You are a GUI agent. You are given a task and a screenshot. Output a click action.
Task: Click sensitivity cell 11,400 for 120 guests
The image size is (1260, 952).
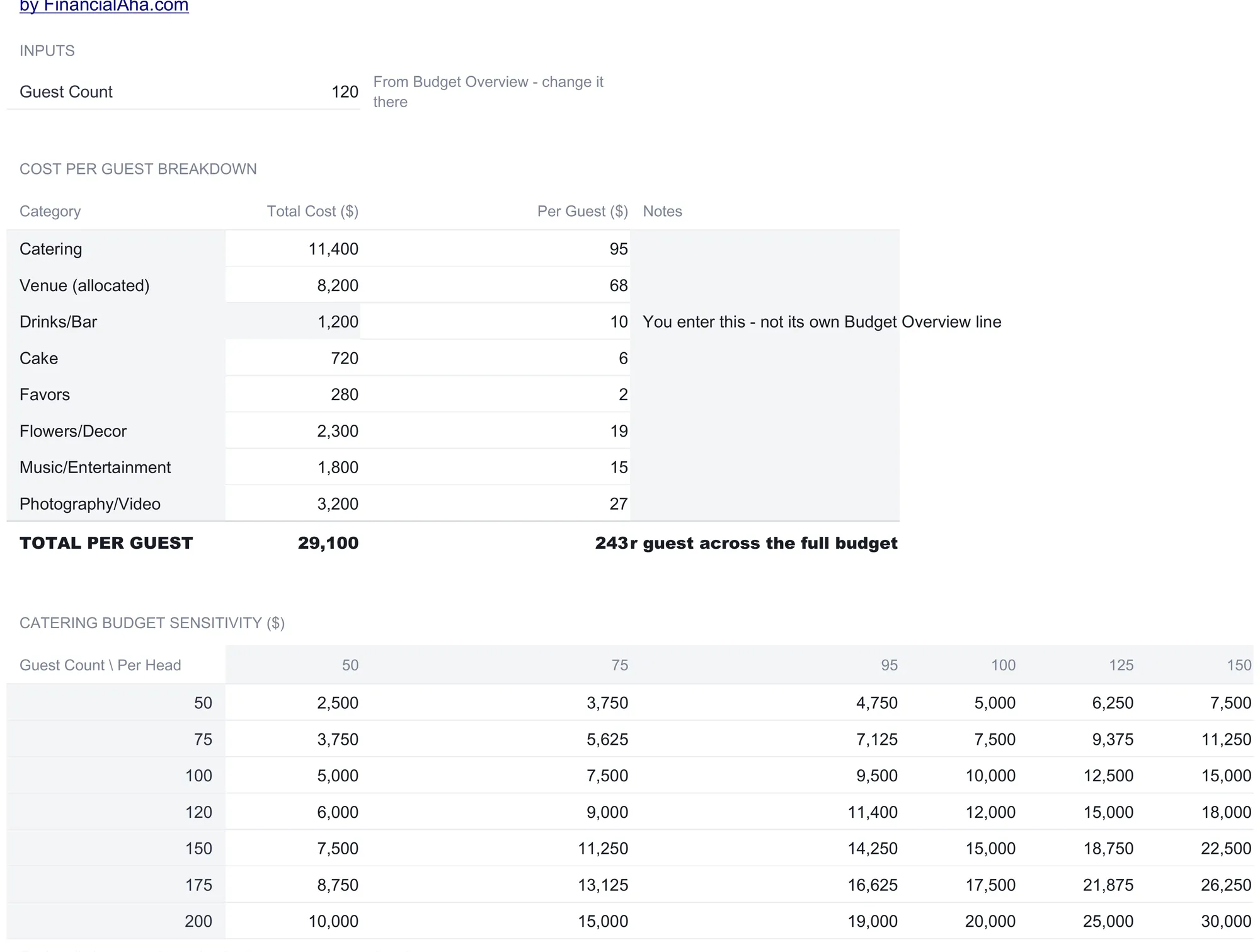tap(873, 812)
